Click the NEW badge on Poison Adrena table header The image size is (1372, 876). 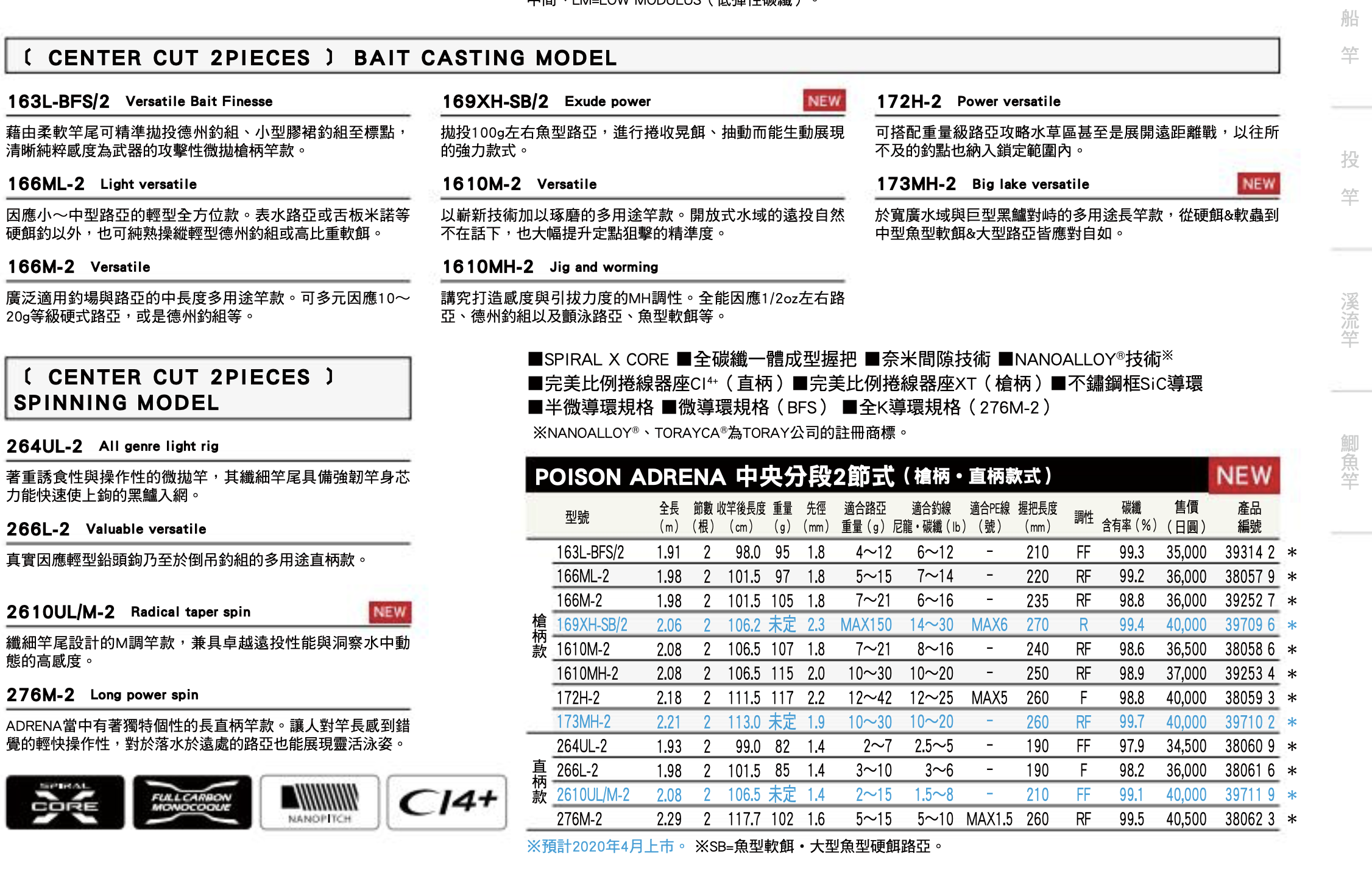coord(1243,475)
